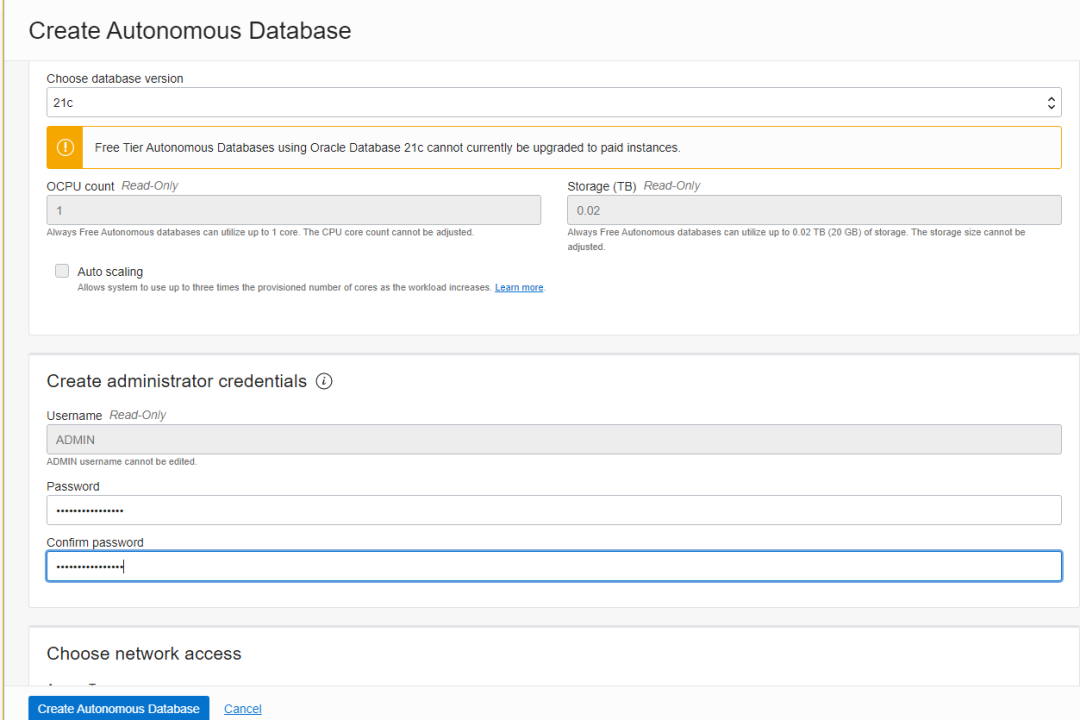Viewport: 1080px width, 720px height.
Task: Click the Cancel link
Action: point(243,709)
